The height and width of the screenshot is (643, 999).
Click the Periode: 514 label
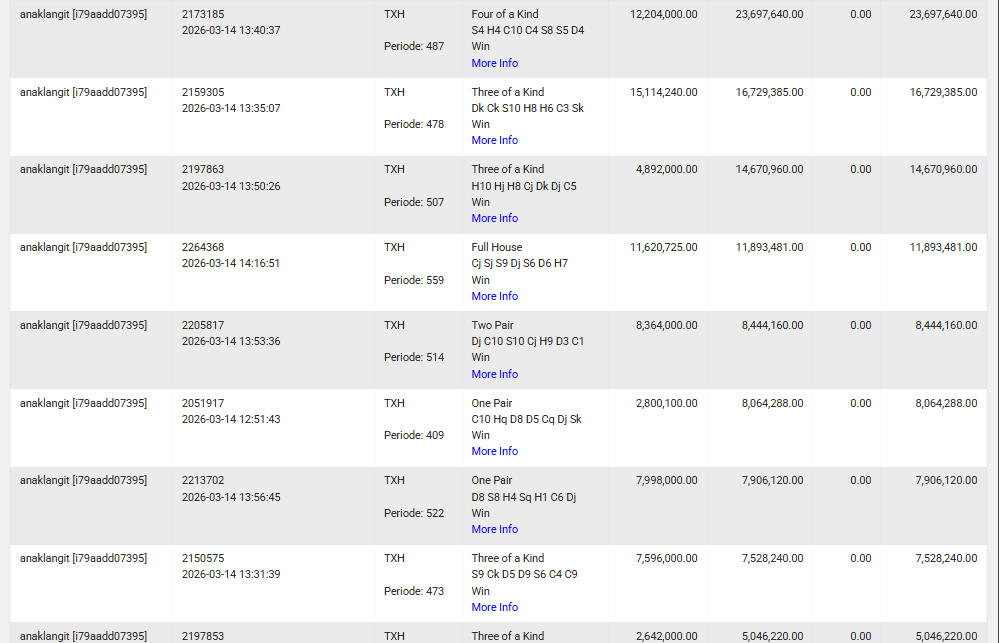[x=413, y=358]
